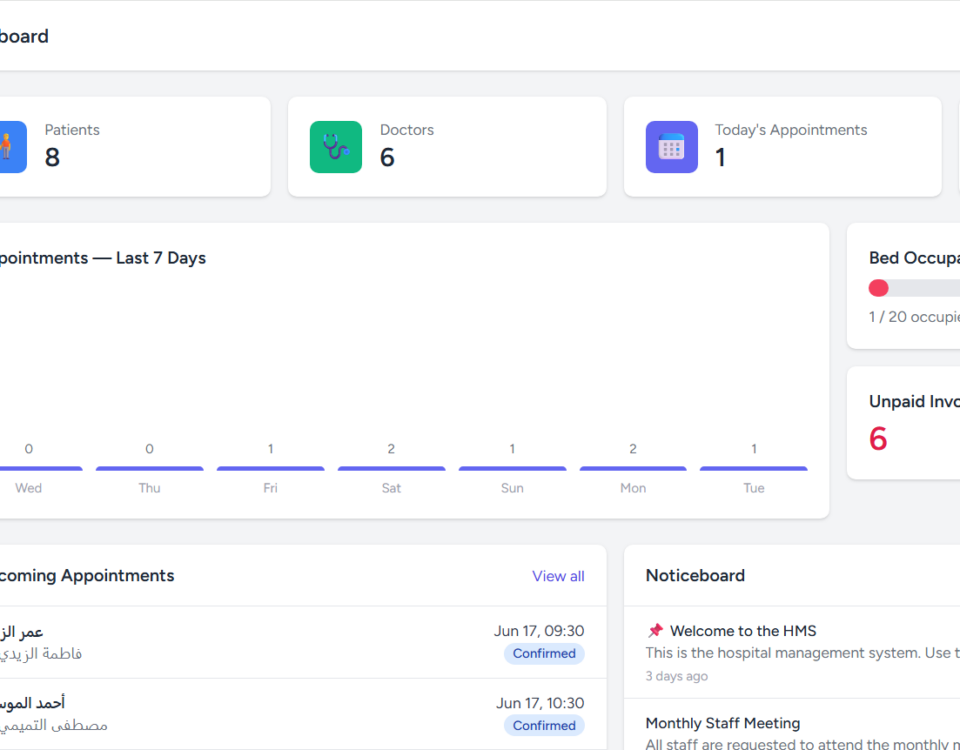Screen dimensions: 960x750
Task: Click the Noticeboard heading
Action: (695, 576)
